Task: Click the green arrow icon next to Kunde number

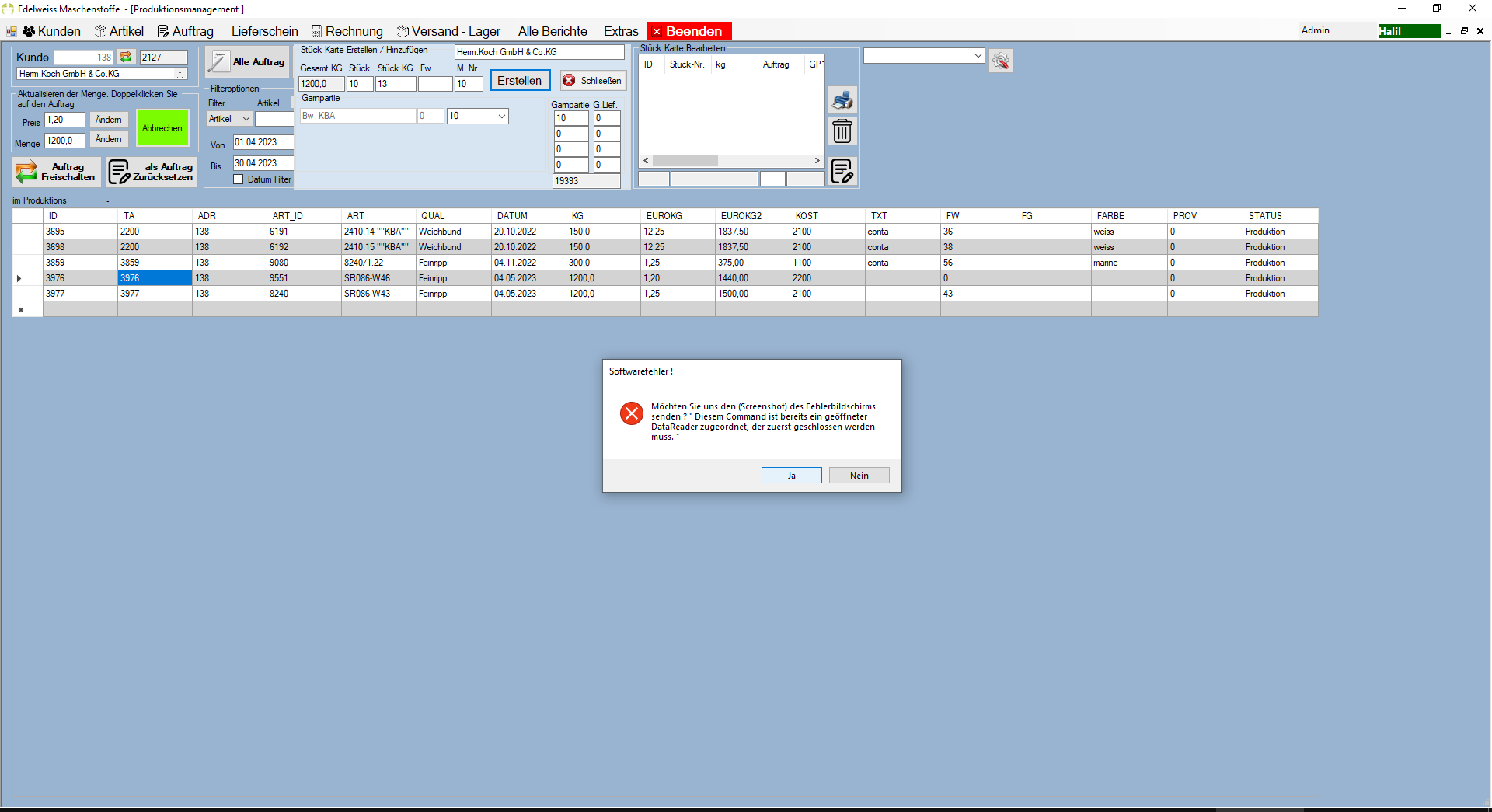Action: tap(126, 57)
